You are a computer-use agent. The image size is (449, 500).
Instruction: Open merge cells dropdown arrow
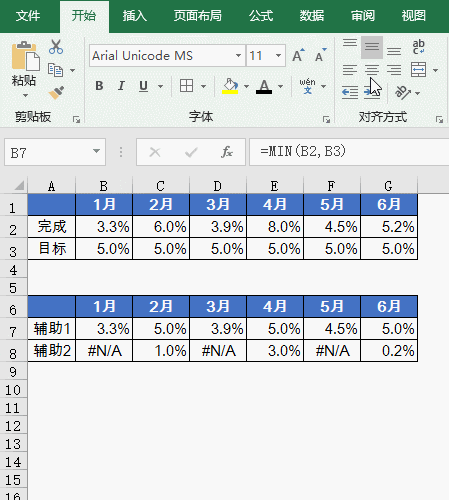[x=435, y=70]
